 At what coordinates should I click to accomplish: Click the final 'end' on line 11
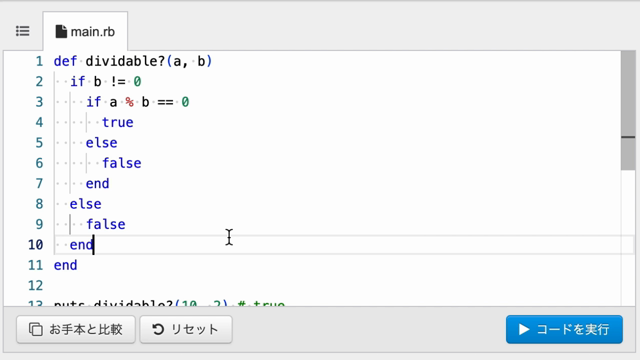(65, 265)
